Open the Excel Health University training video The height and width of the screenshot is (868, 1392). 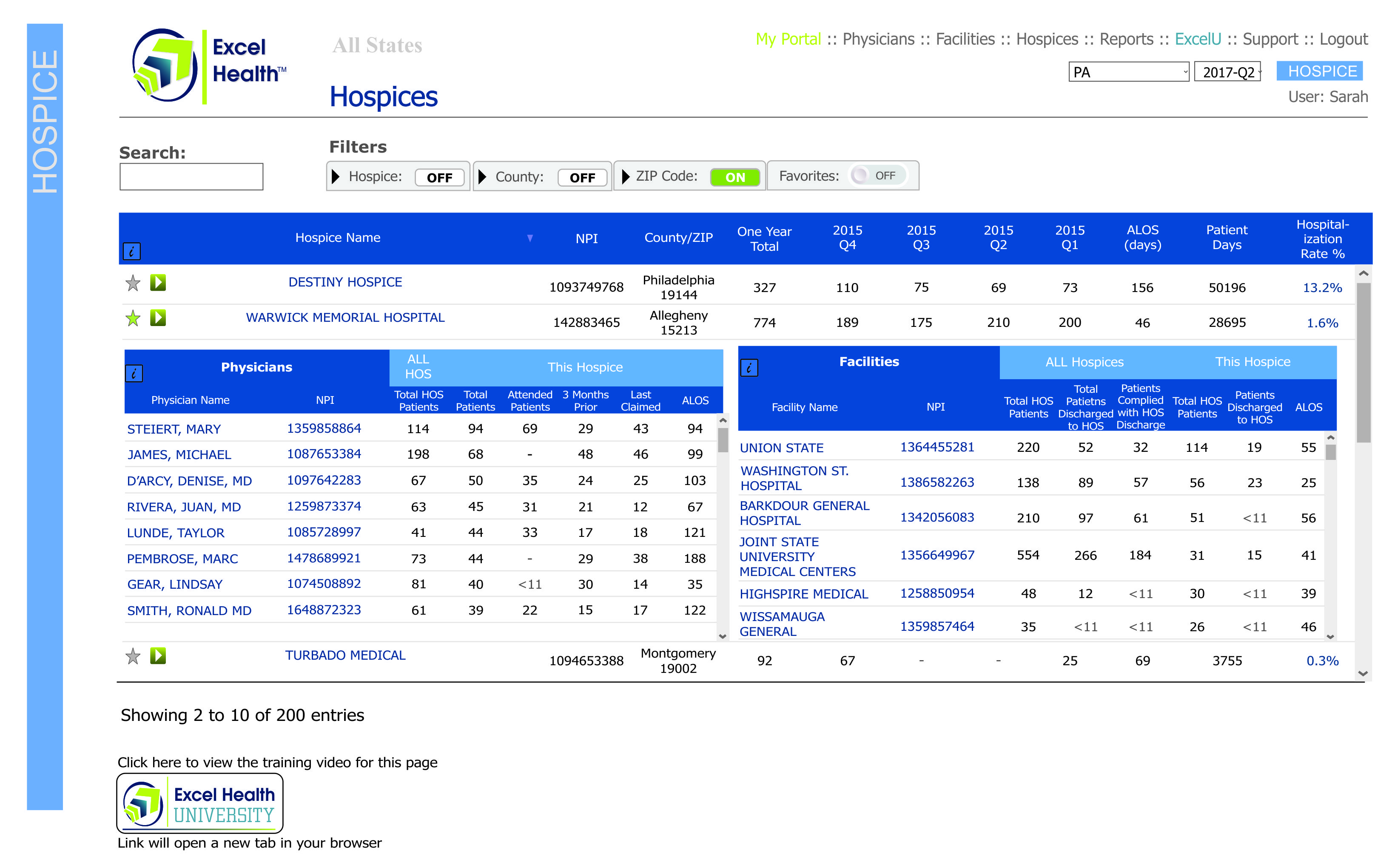pyautogui.click(x=199, y=803)
